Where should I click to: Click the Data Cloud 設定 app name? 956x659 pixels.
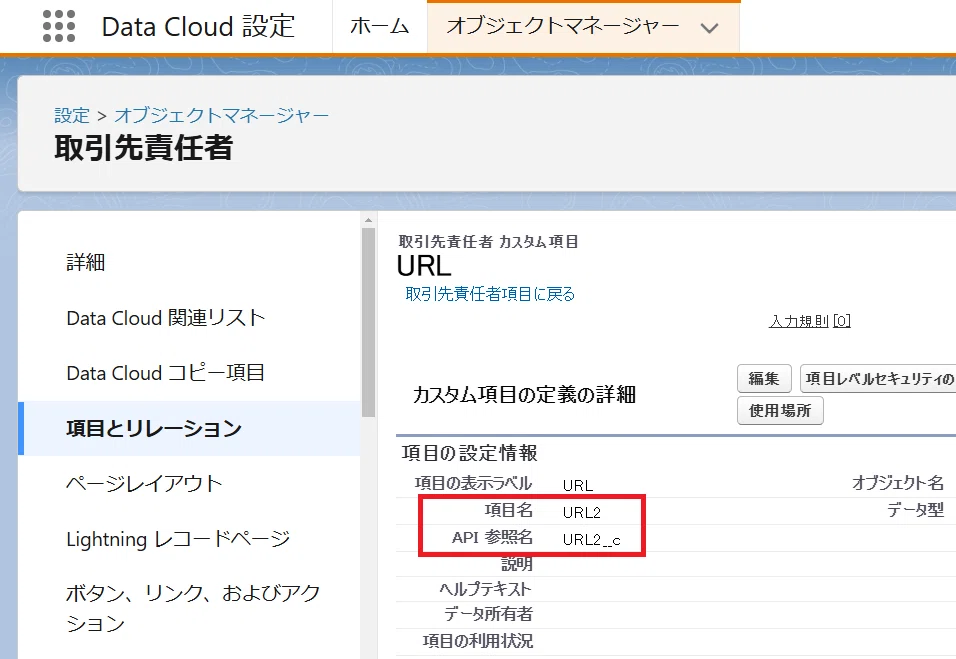pyautogui.click(x=198, y=26)
